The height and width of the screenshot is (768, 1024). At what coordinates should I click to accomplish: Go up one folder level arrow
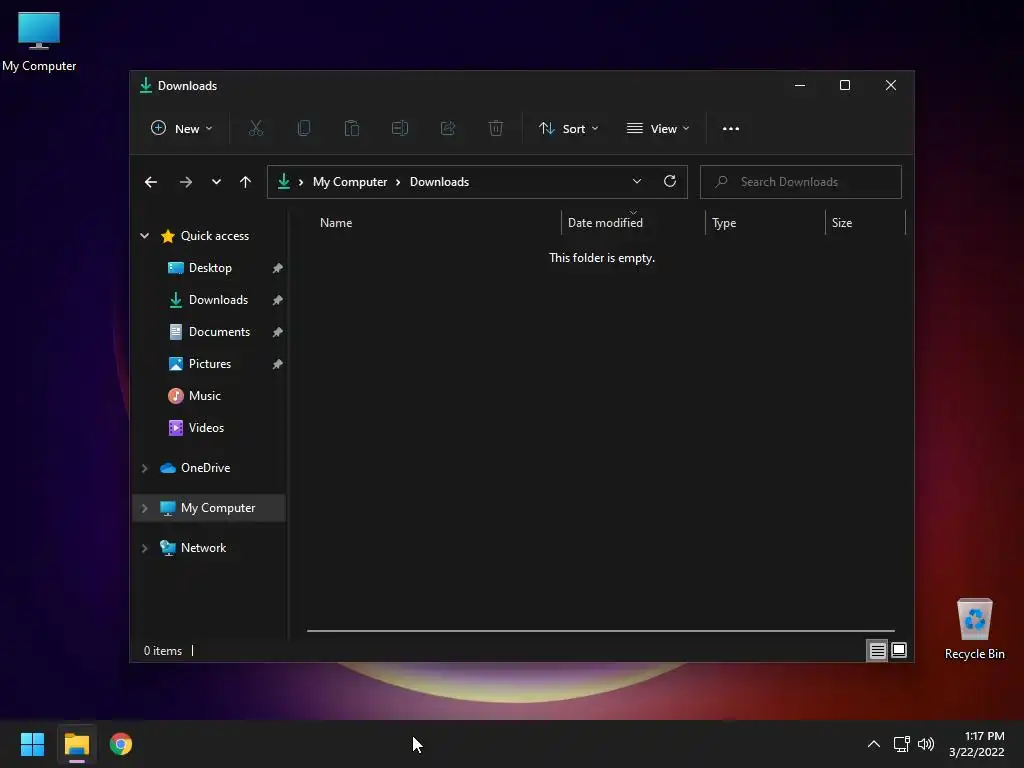(x=246, y=182)
